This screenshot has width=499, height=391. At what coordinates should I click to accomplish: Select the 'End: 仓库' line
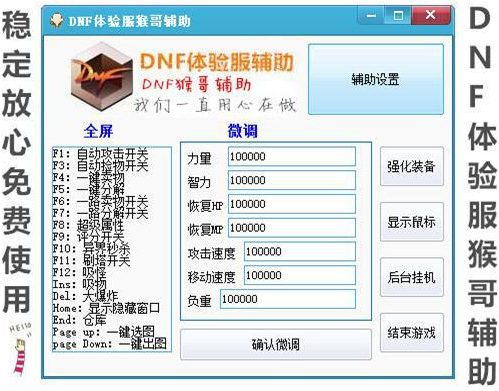pos(80,320)
